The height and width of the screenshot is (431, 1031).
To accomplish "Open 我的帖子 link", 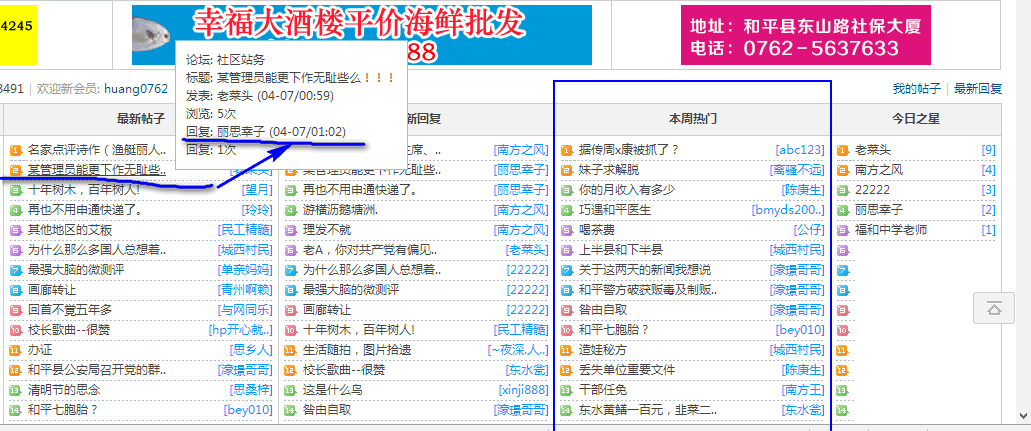I will [917, 89].
